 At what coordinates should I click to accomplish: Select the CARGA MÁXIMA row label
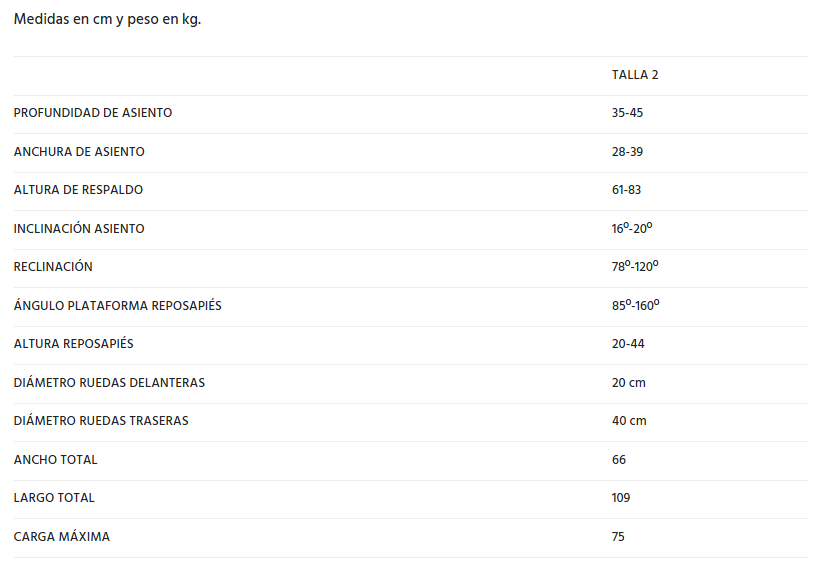tap(62, 537)
